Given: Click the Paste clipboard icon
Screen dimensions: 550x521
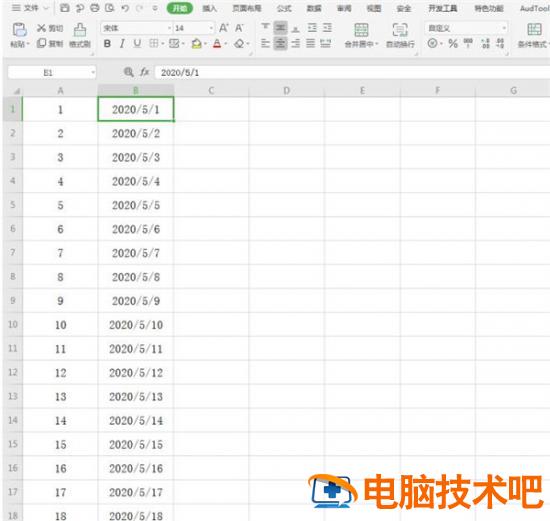Looking at the screenshot, I should click(x=20, y=30).
